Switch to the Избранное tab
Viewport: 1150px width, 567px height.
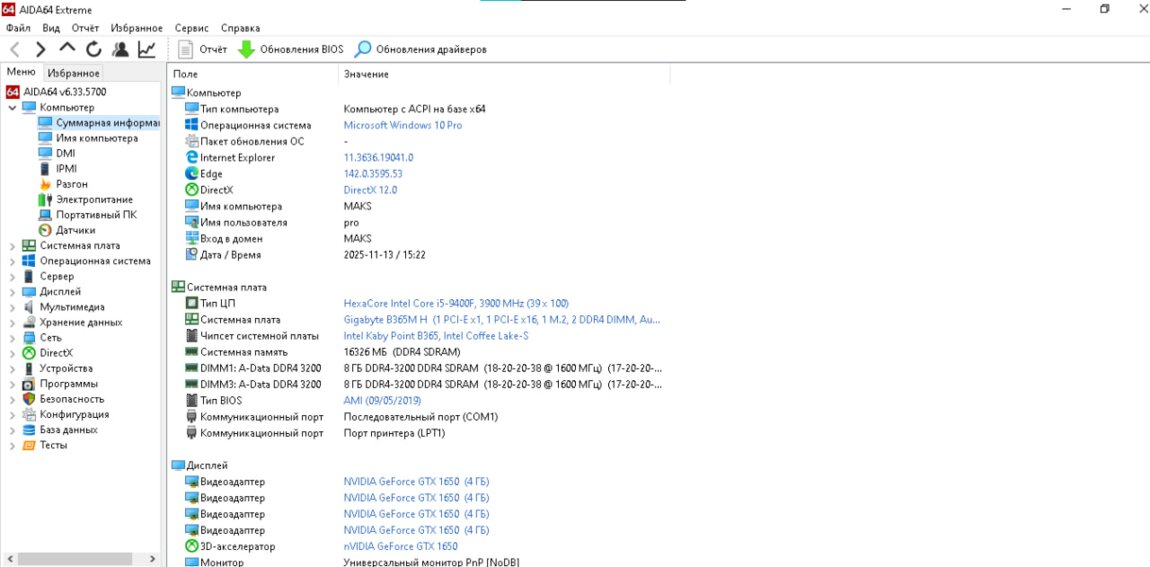tap(73, 73)
